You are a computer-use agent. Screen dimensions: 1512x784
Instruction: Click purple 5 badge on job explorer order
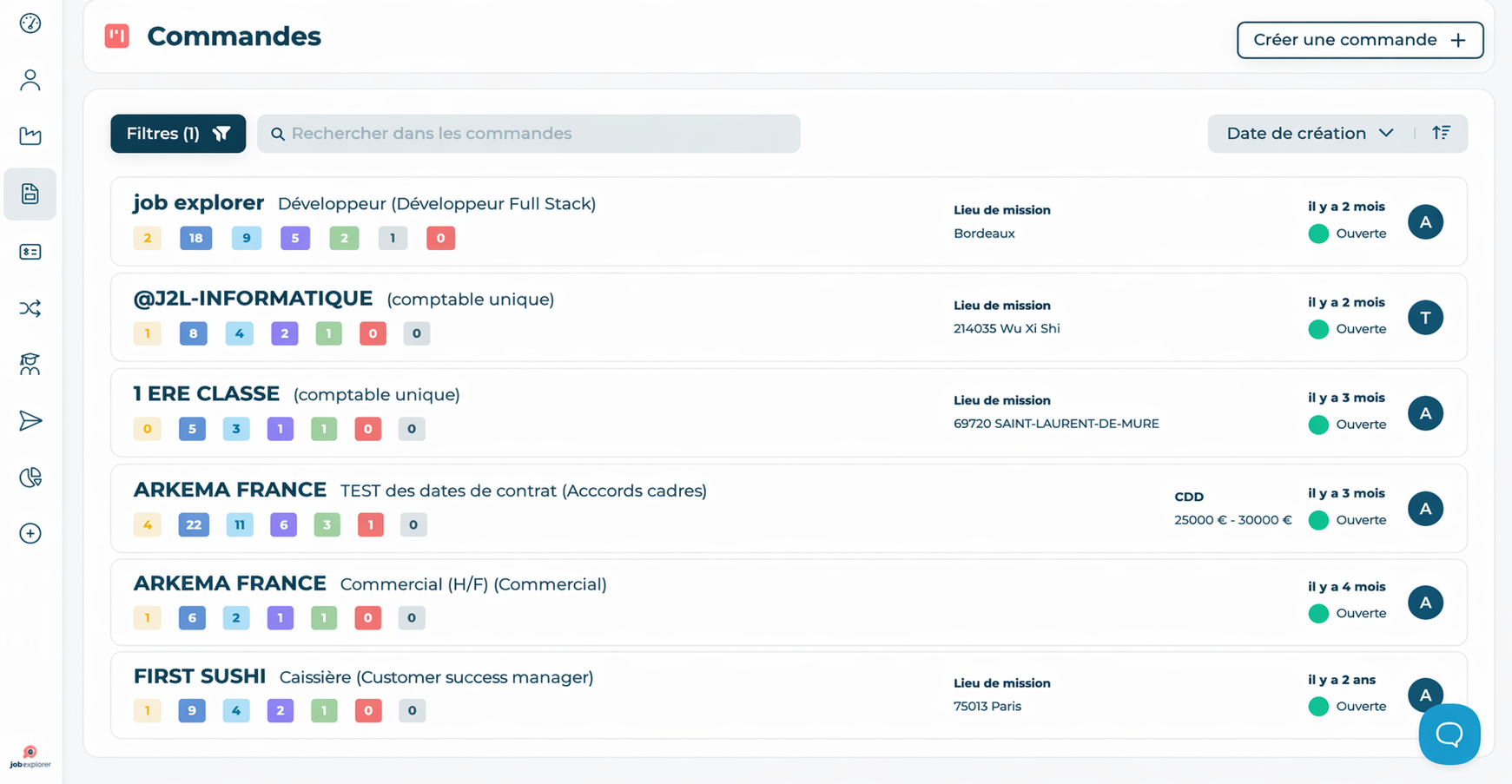295,238
